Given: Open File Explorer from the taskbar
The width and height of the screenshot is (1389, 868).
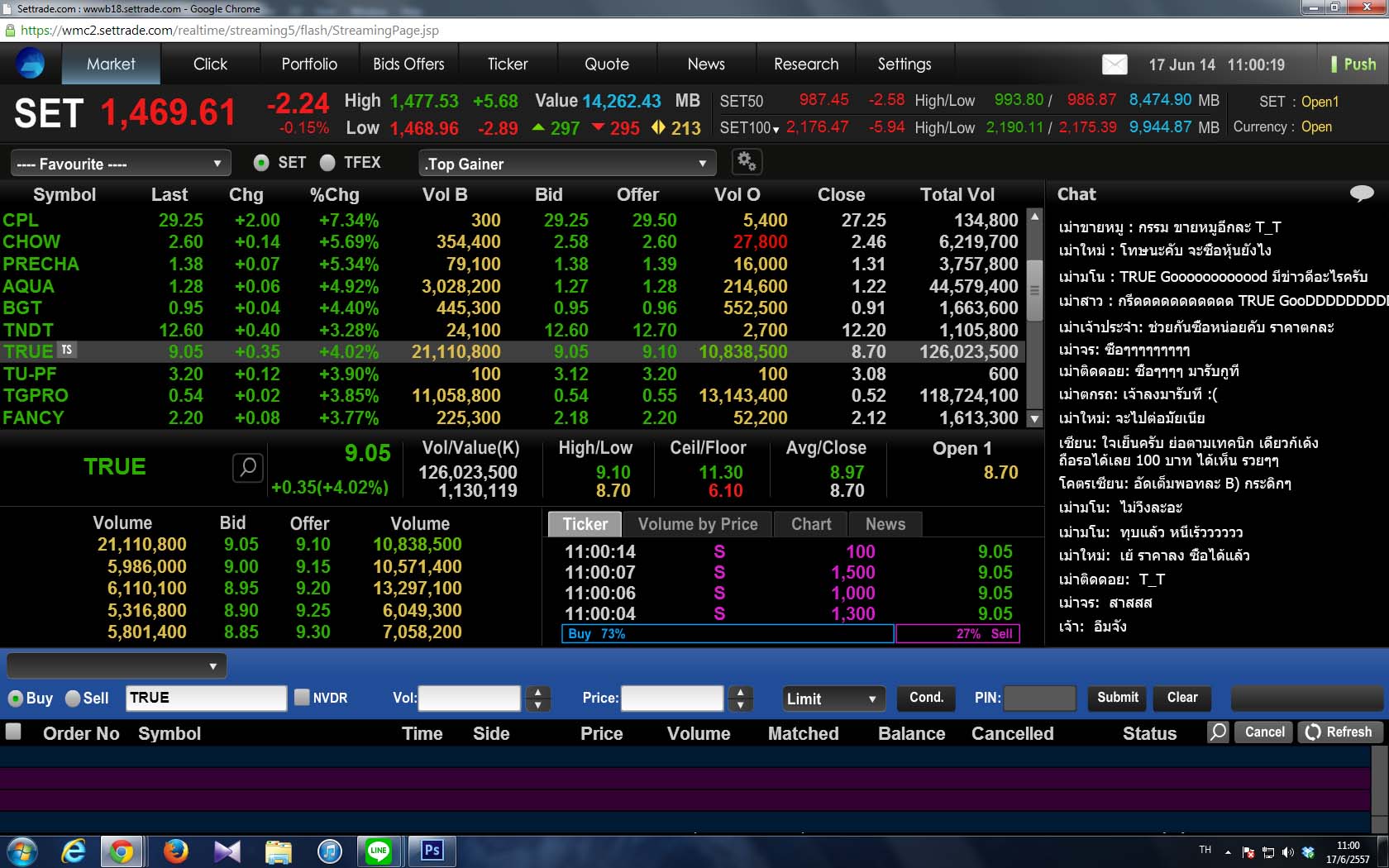Looking at the screenshot, I should click(x=279, y=851).
